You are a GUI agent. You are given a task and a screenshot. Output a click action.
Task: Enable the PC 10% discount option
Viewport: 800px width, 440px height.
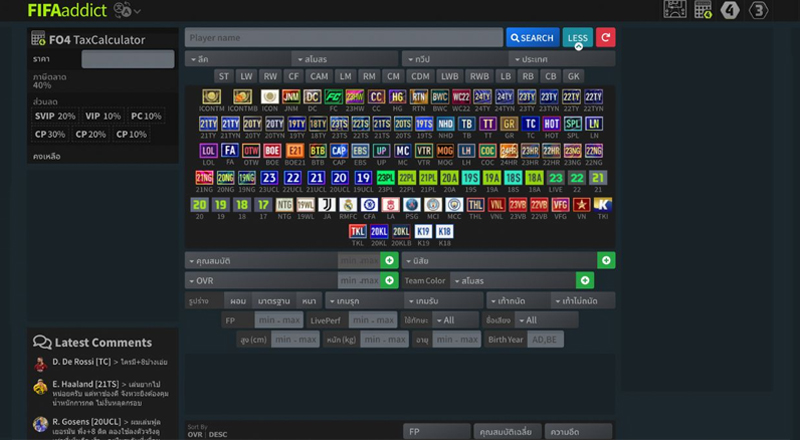click(x=146, y=116)
